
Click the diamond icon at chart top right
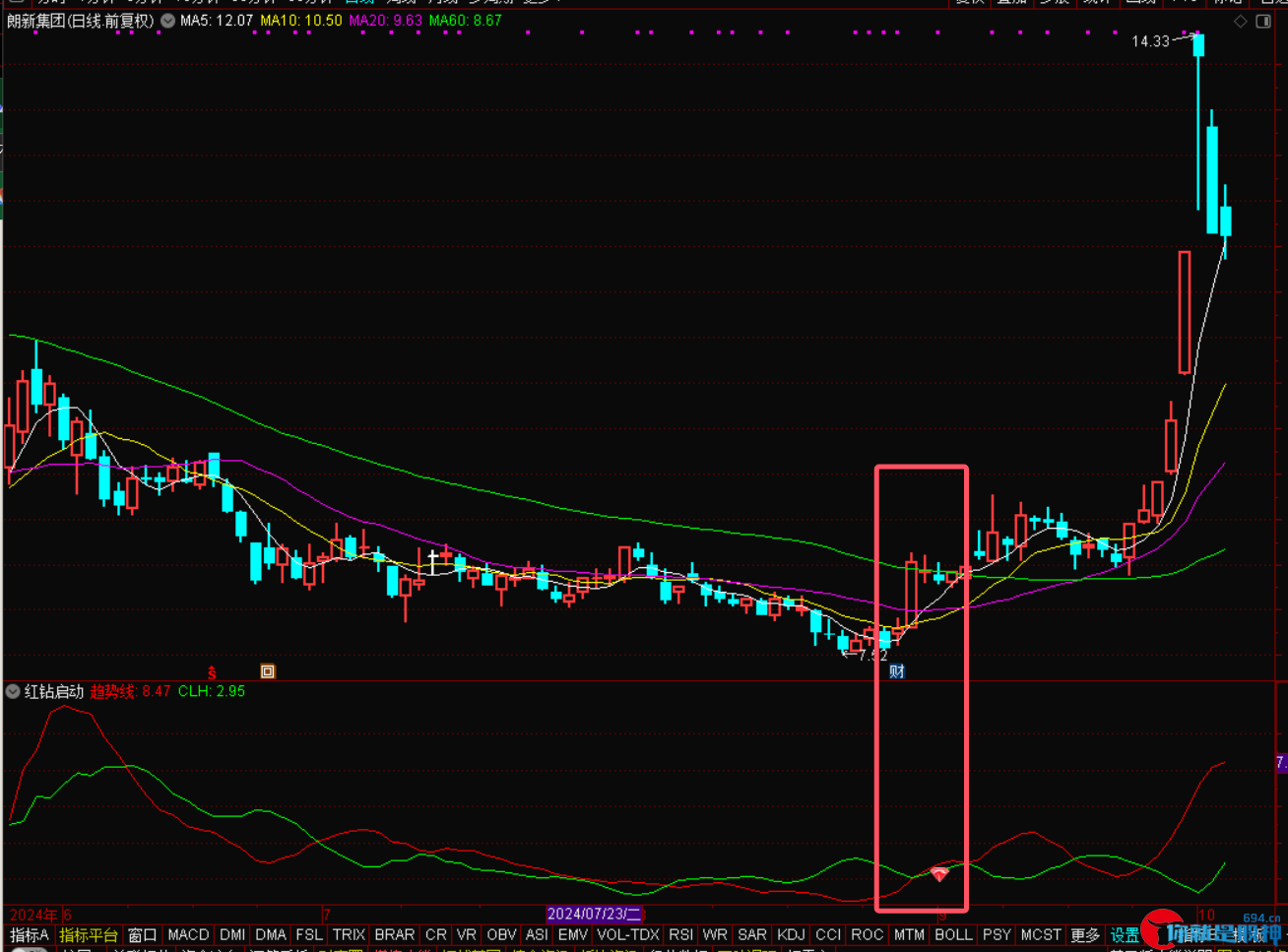click(1241, 21)
